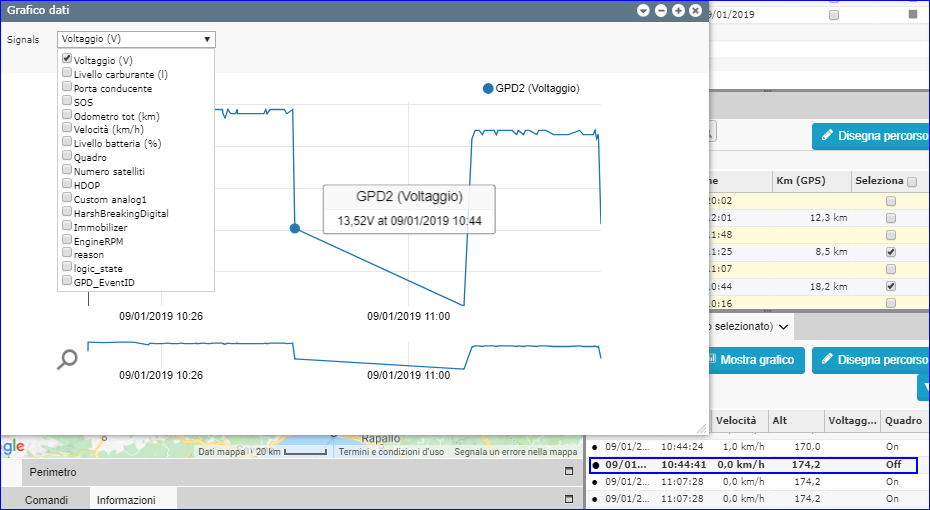Image resolution: width=930 pixels, height=510 pixels.
Task: Uncheck the Voltaggio (V) signal
Action: point(67,60)
